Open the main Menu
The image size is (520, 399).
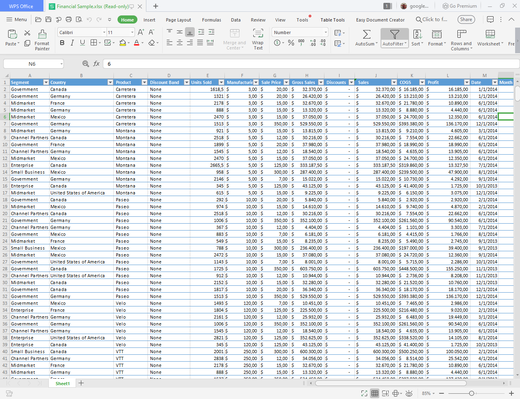pos(17,20)
